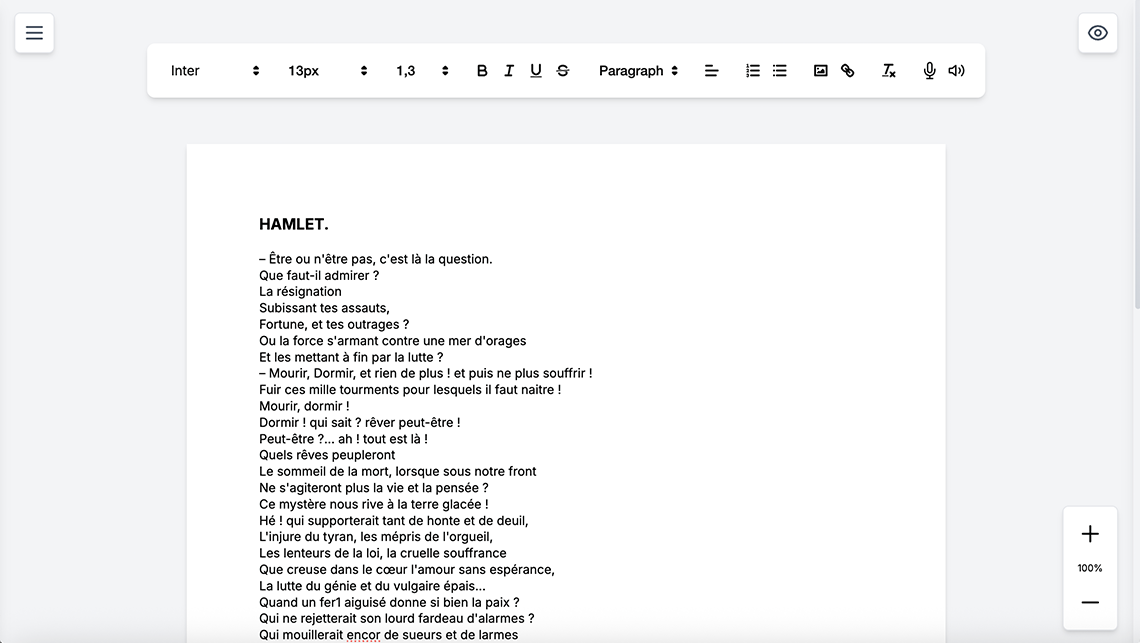Screen dimensions: 1140x643
Task: Clear text formatting
Action: click(x=889, y=71)
